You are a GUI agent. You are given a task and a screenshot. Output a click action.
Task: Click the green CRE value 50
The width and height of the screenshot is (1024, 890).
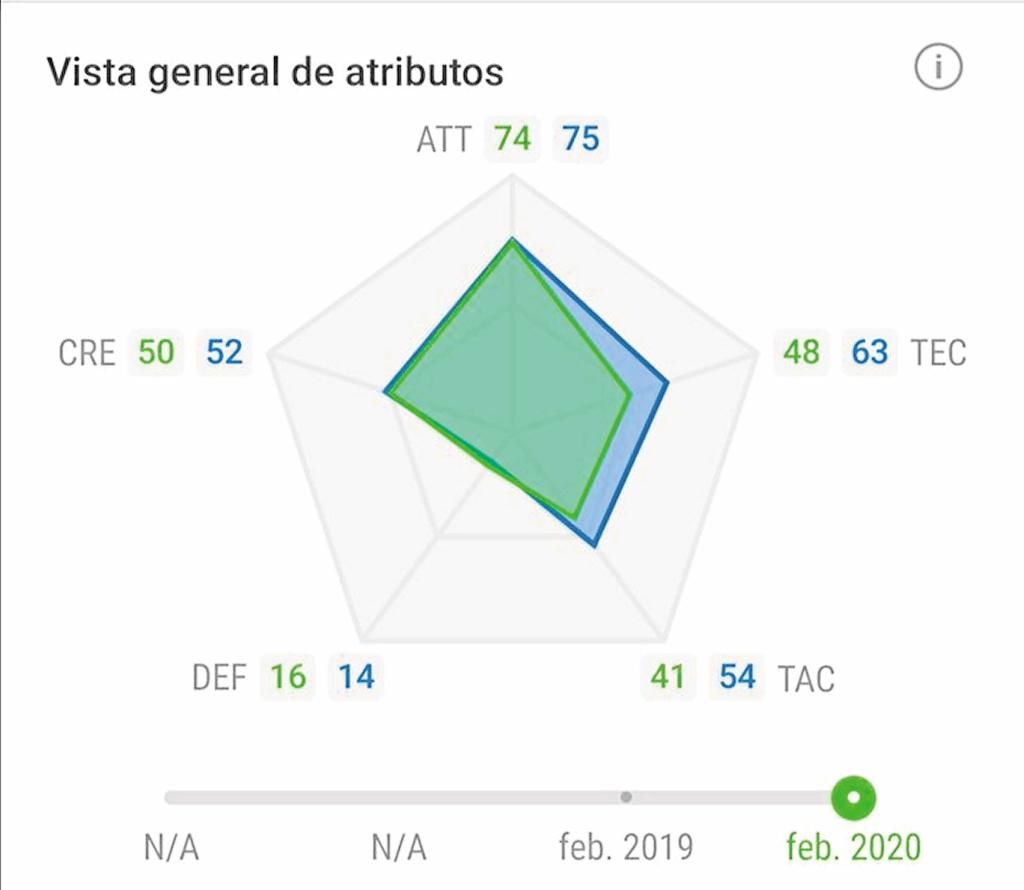pos(156,352)
